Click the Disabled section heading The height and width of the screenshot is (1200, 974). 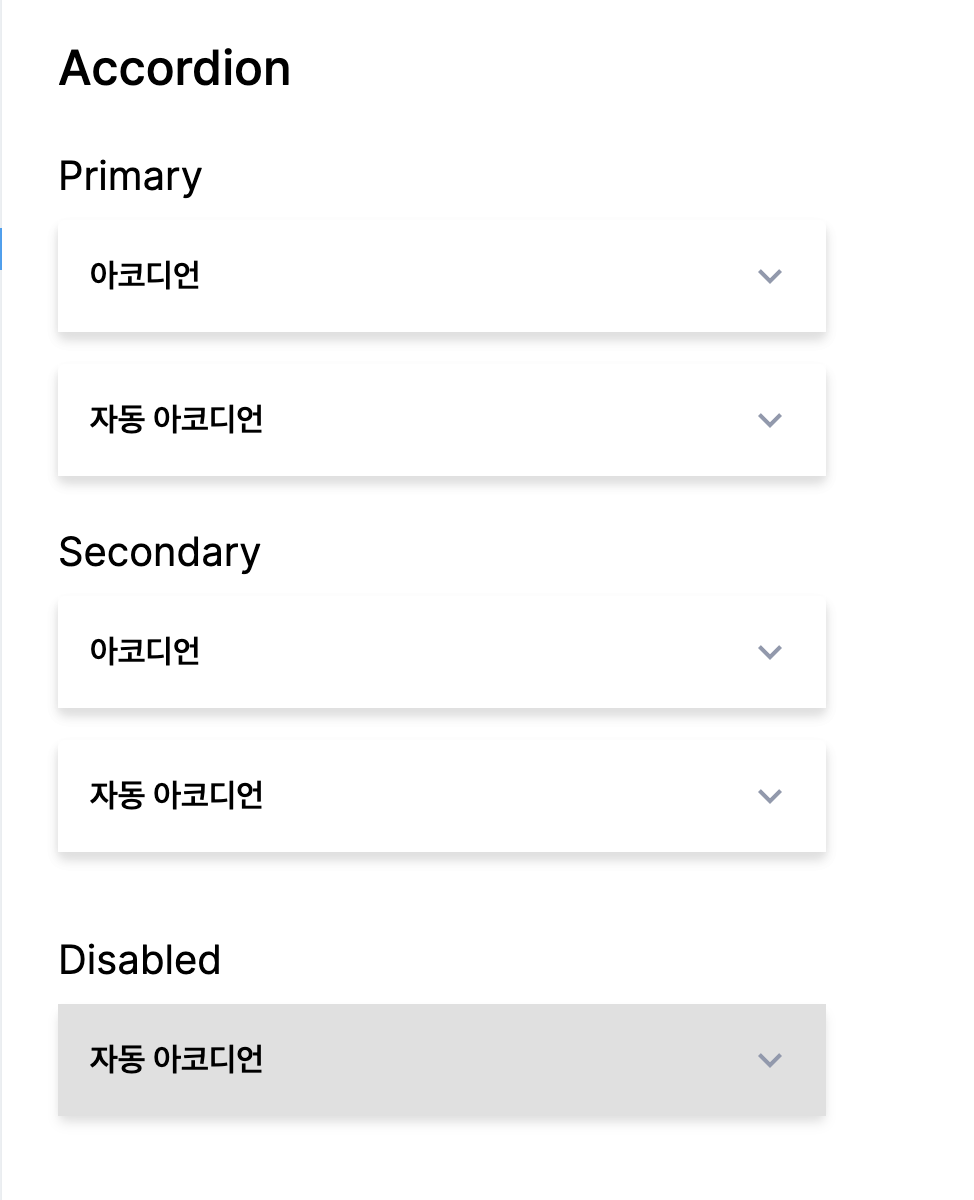click(x=139, y=960)
